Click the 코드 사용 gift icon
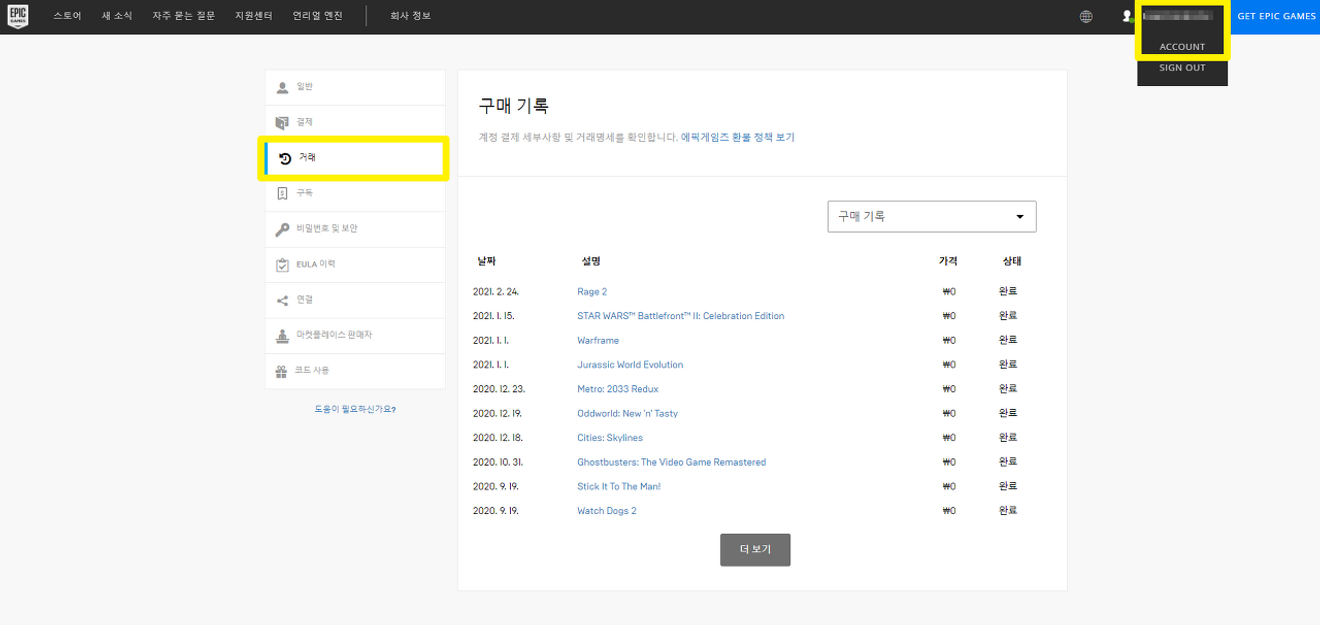 (x=282, y=371)
